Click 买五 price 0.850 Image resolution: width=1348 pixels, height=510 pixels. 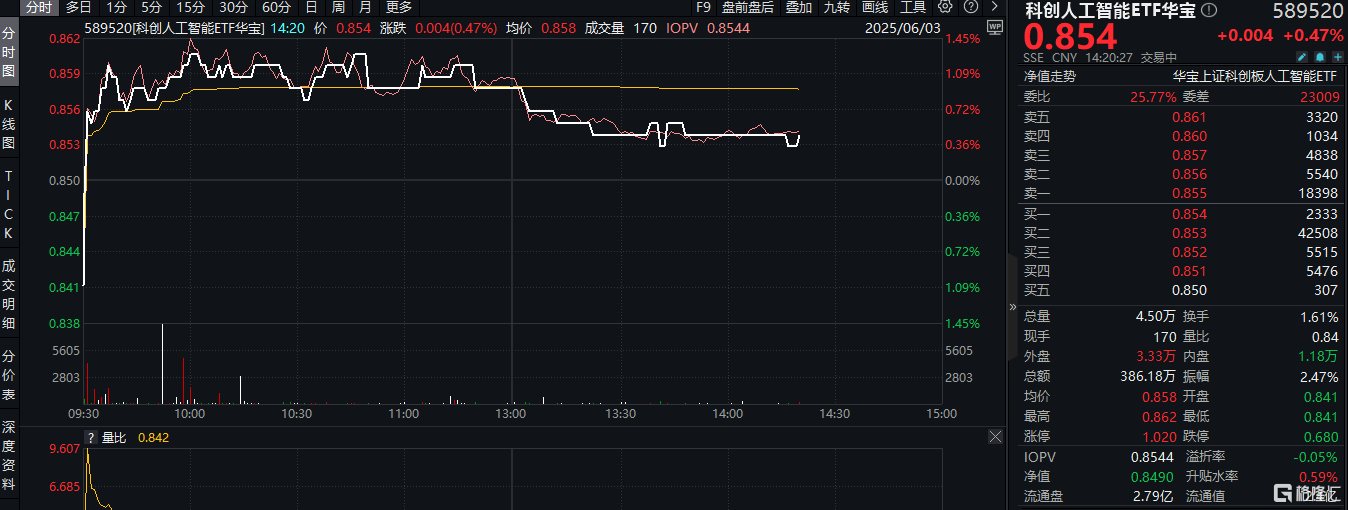(1189, 290)
